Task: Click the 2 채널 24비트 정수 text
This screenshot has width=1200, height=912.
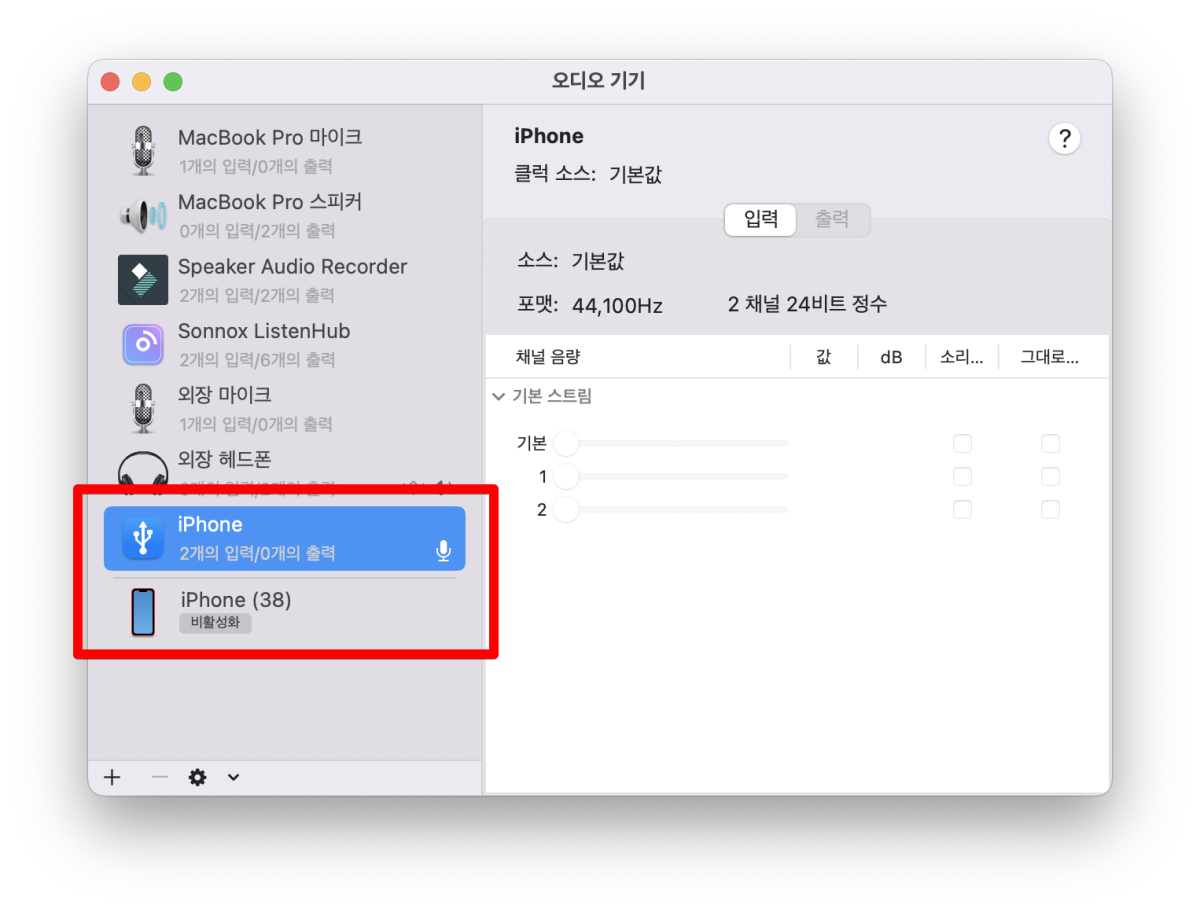Action: click(807, 304)
